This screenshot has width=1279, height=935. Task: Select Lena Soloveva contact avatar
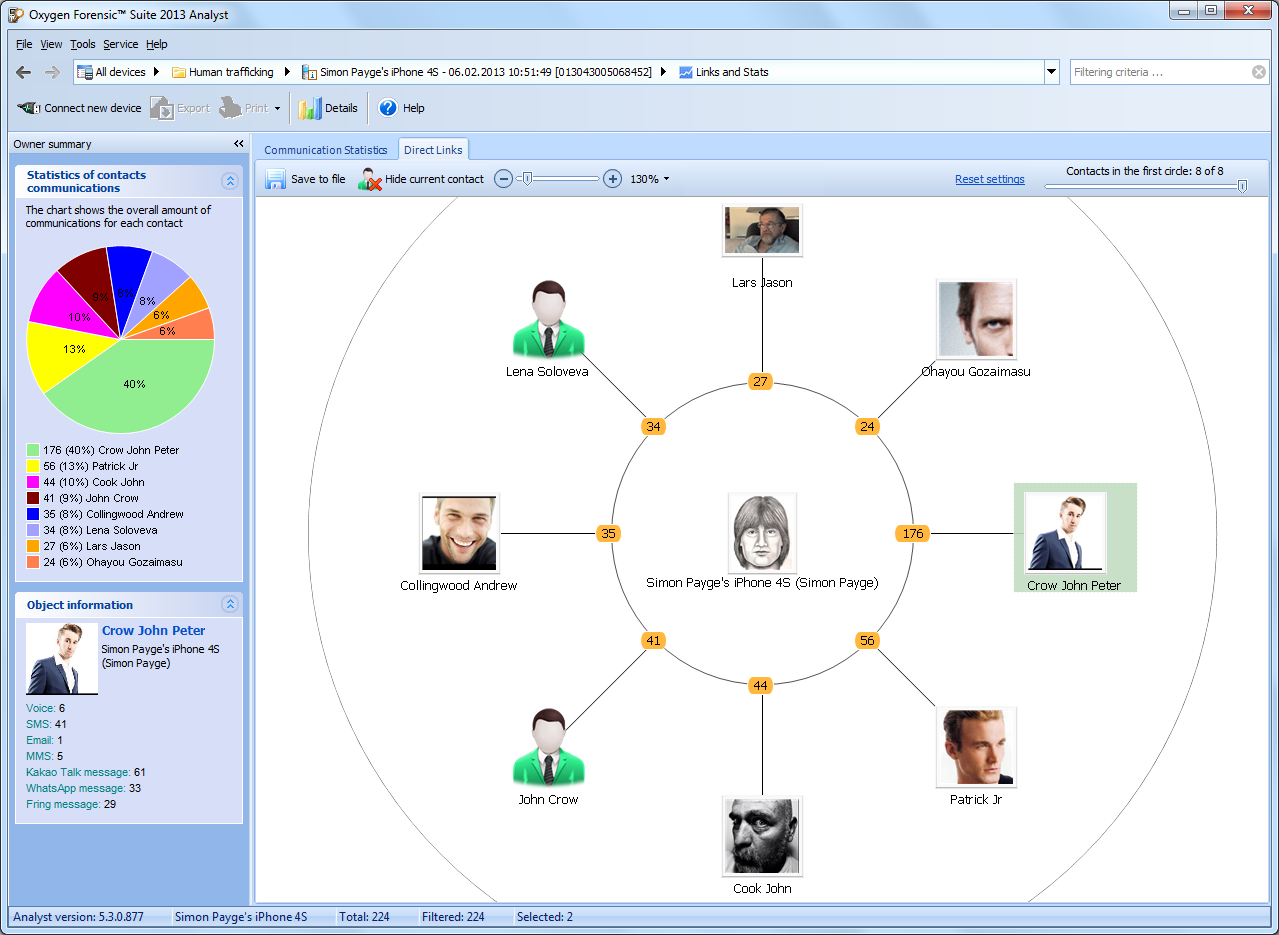548,319
